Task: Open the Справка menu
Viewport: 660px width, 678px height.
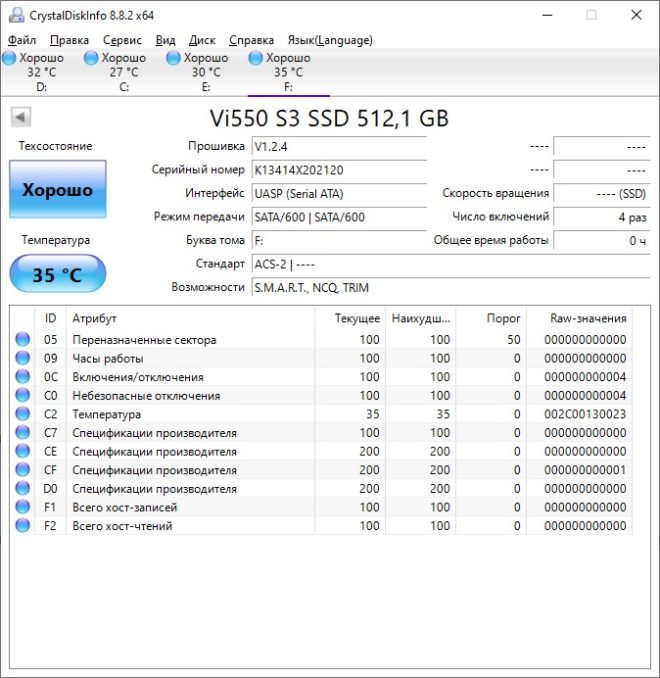Action: (251, 40)
